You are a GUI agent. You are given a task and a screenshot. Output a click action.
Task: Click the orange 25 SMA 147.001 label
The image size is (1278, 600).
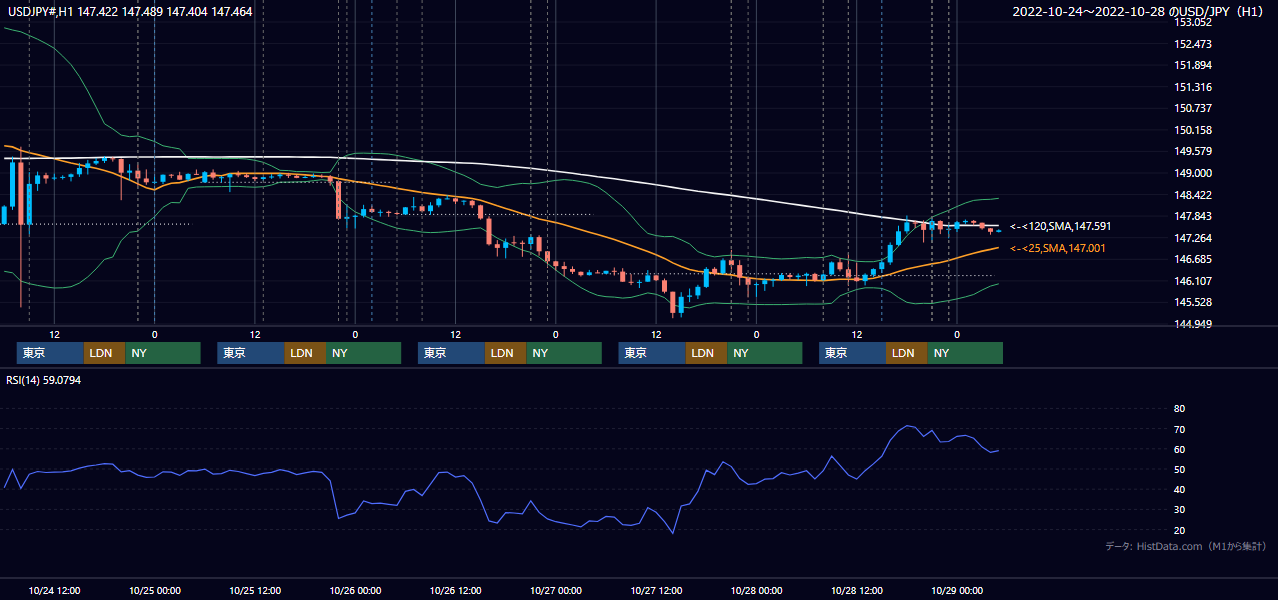[x=1058, y=248]
